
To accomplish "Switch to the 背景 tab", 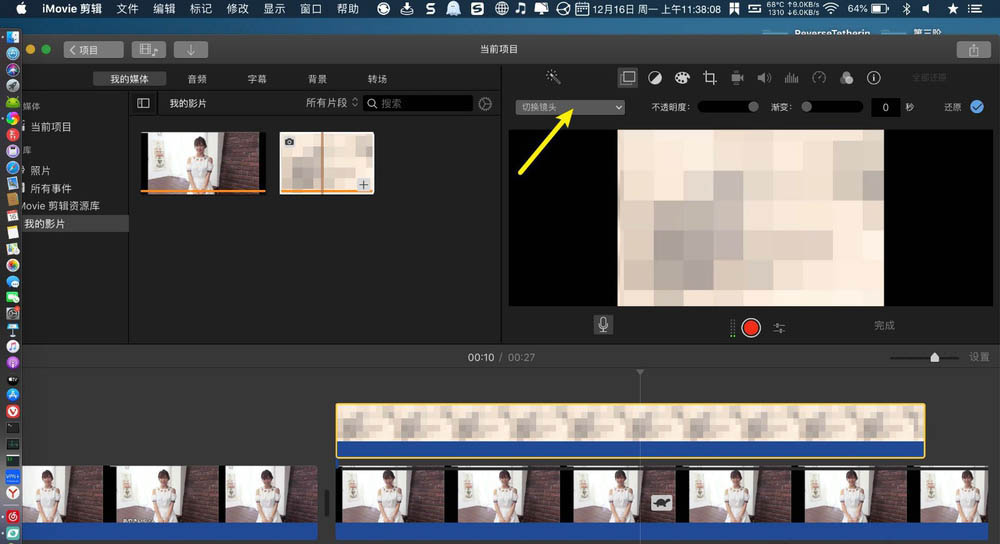I will (x=317, y=78).
